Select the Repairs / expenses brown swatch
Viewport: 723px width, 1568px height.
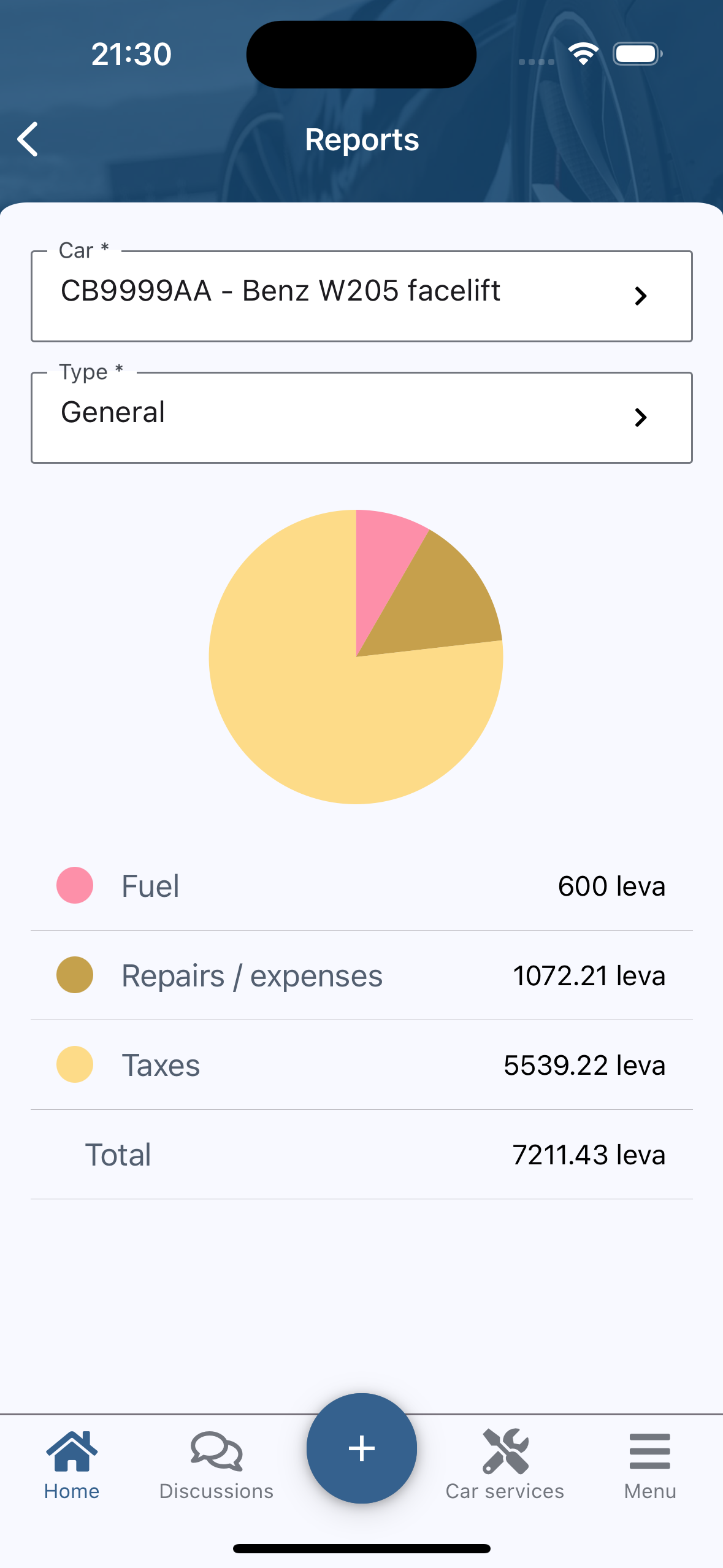tap(75, 975)
